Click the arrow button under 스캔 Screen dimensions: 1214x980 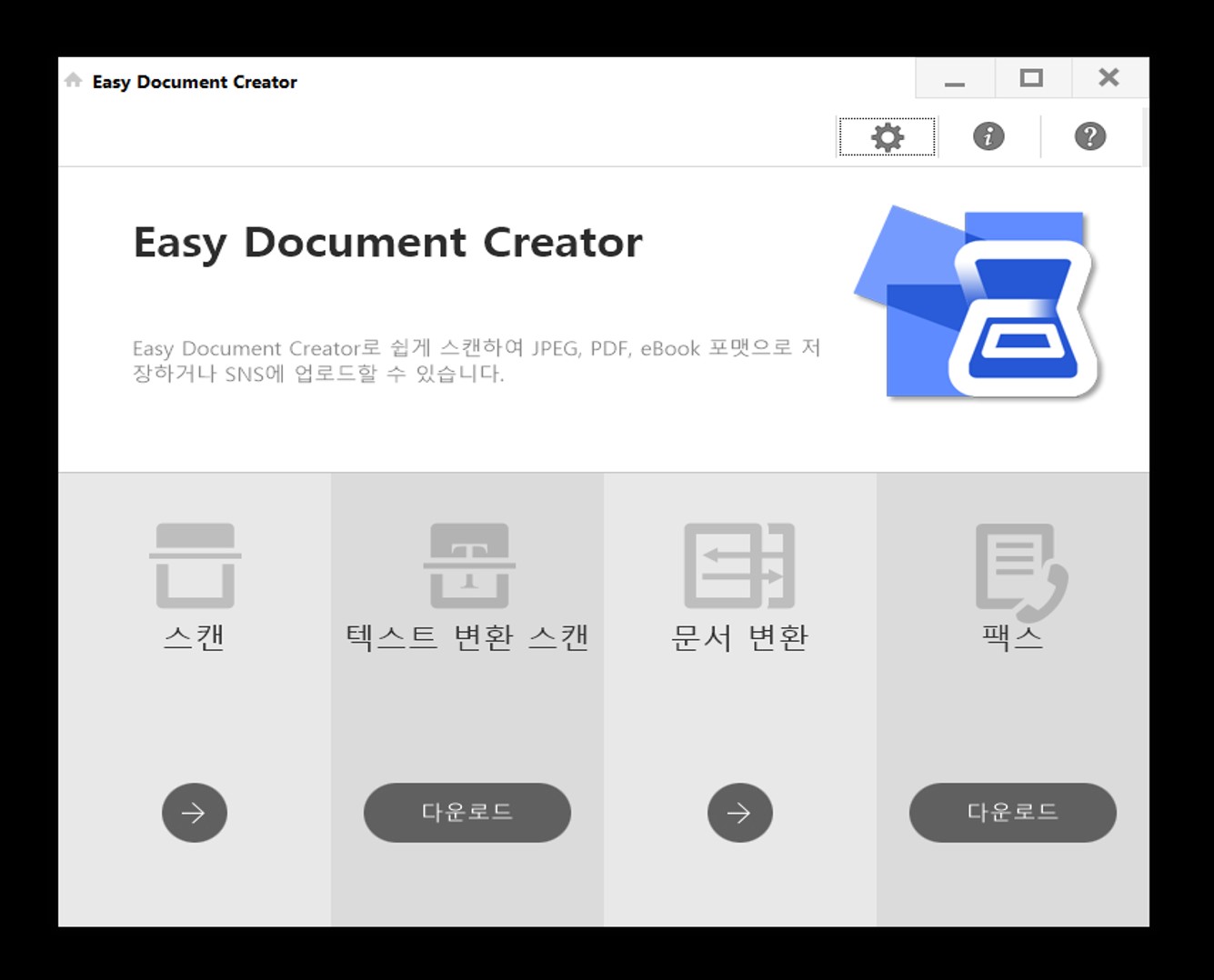194,813
